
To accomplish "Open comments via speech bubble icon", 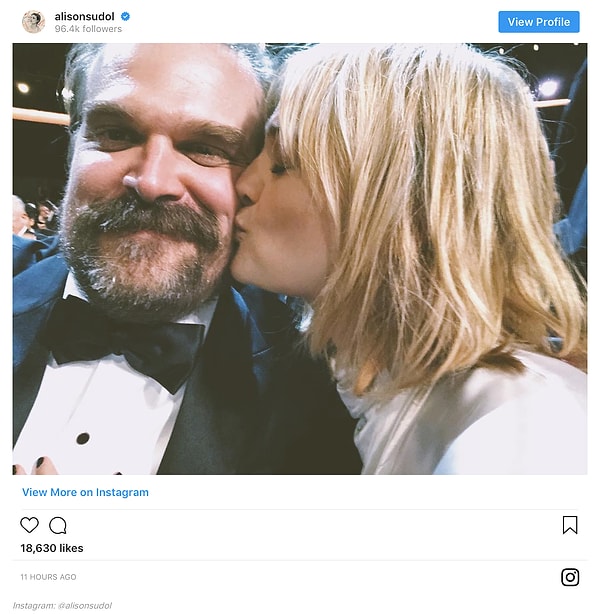I will click(x=58, y=525).
